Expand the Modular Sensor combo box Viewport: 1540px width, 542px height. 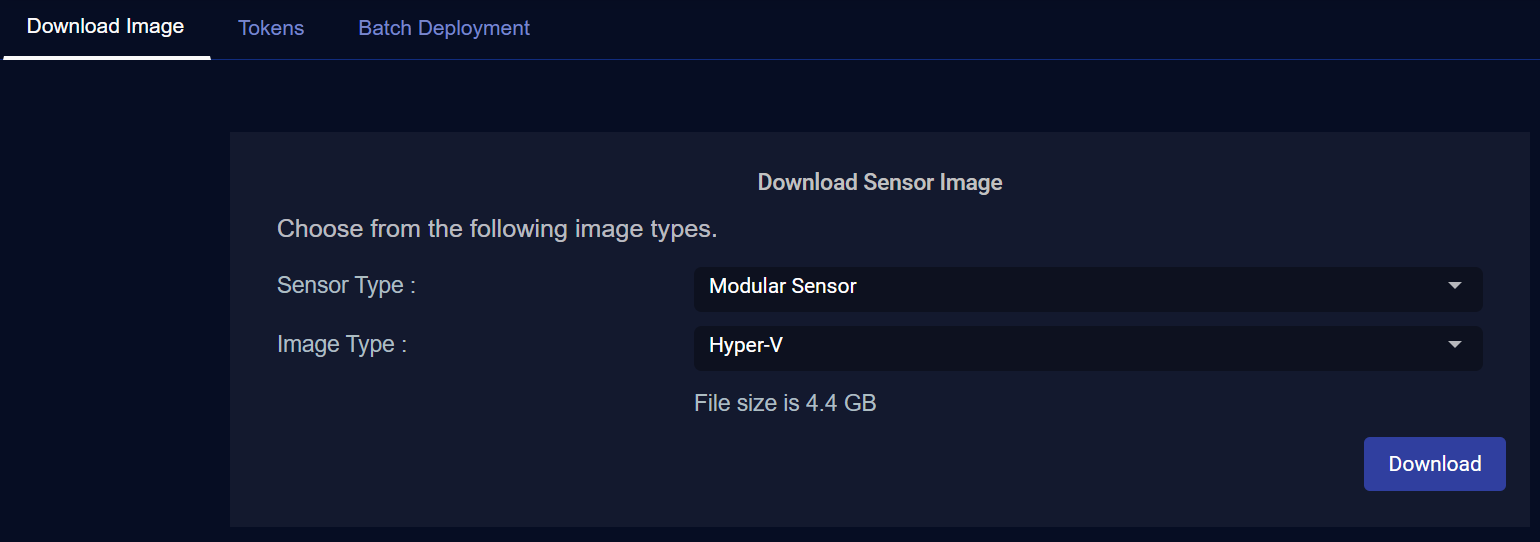1087,288
